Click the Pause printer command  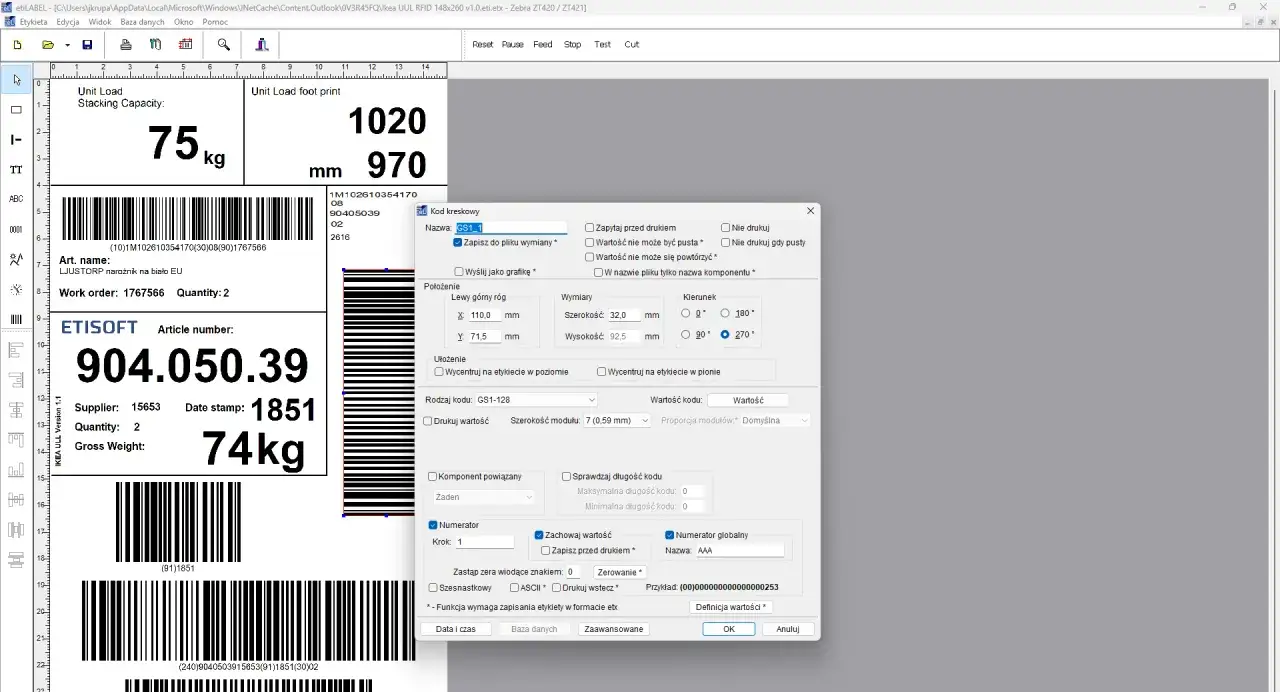click(x=513, y=45)
